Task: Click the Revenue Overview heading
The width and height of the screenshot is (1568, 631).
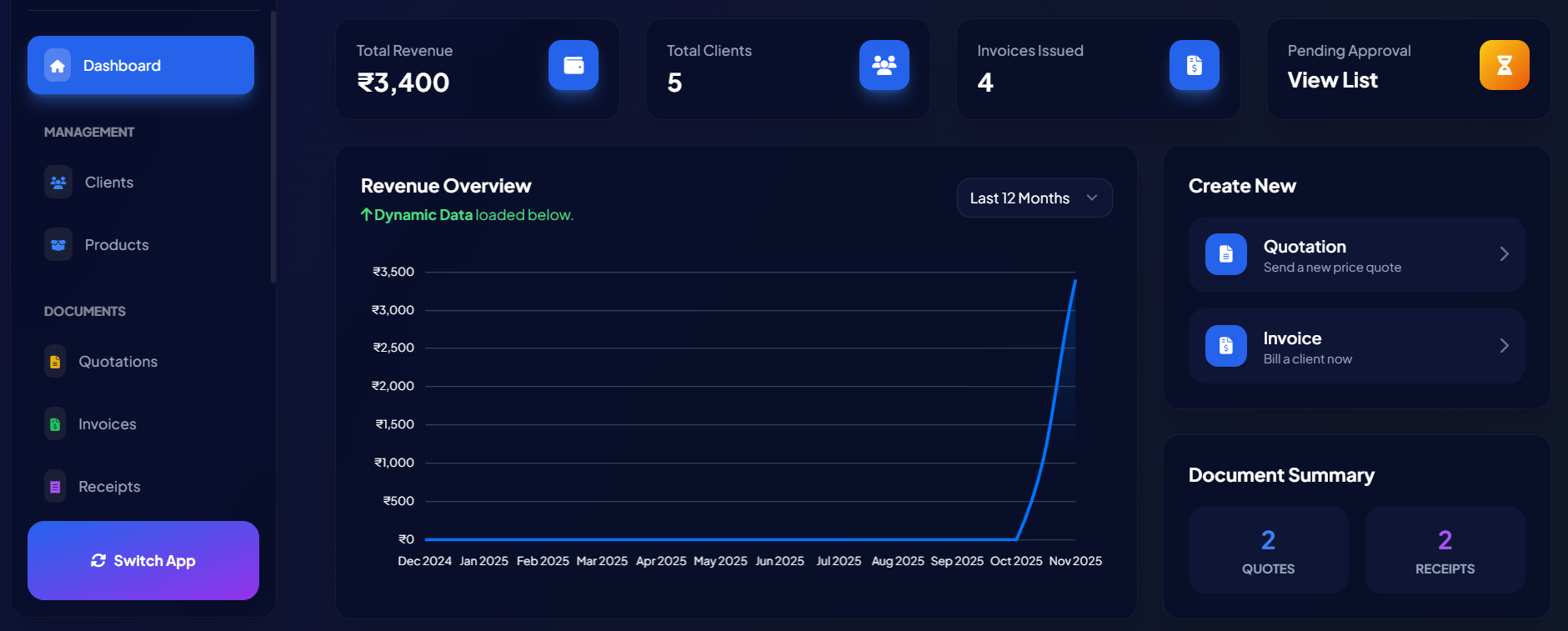Action: tap(446, 186)
